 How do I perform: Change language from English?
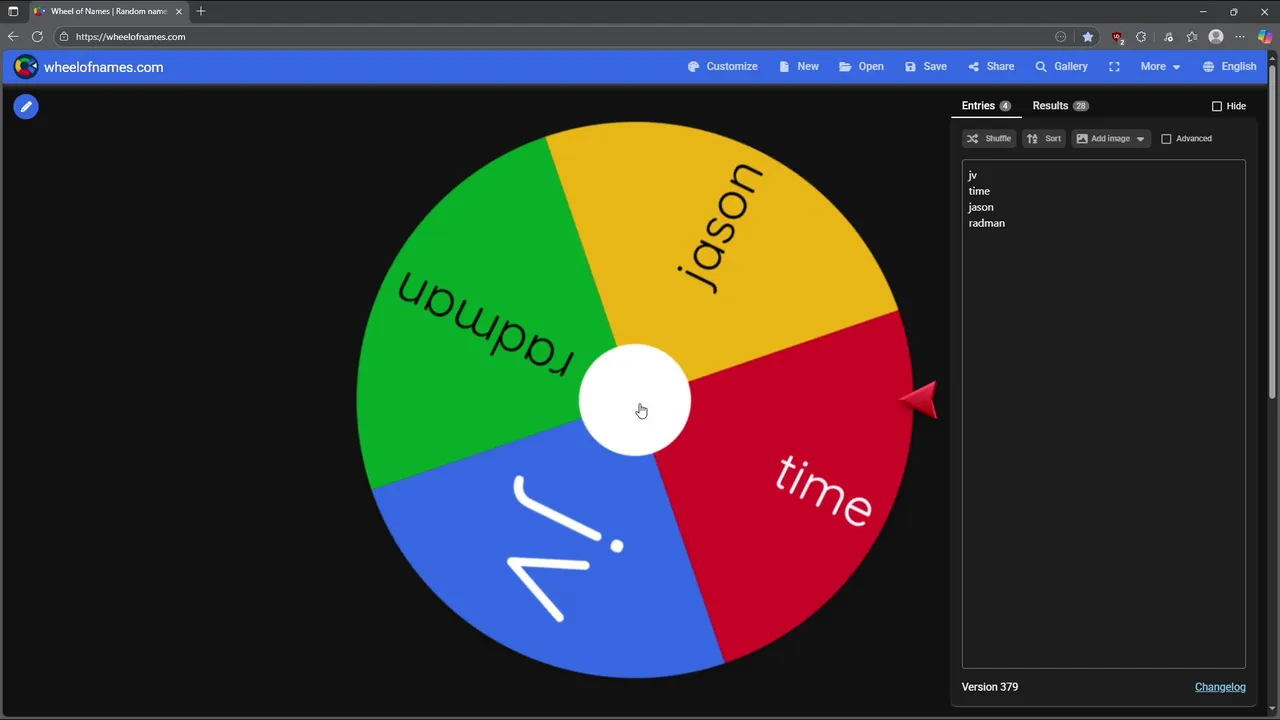1229,67
